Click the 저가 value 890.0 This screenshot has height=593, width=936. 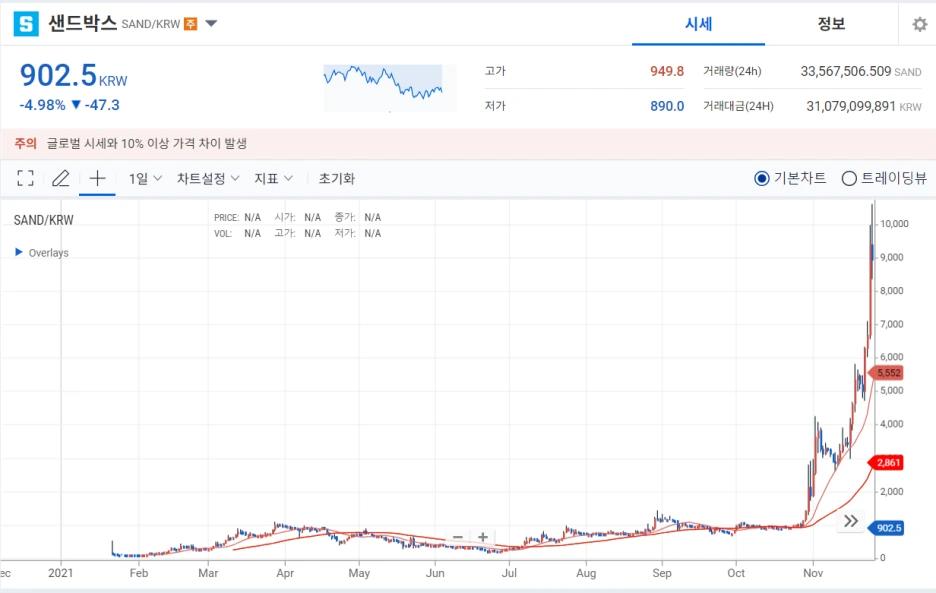667,106
